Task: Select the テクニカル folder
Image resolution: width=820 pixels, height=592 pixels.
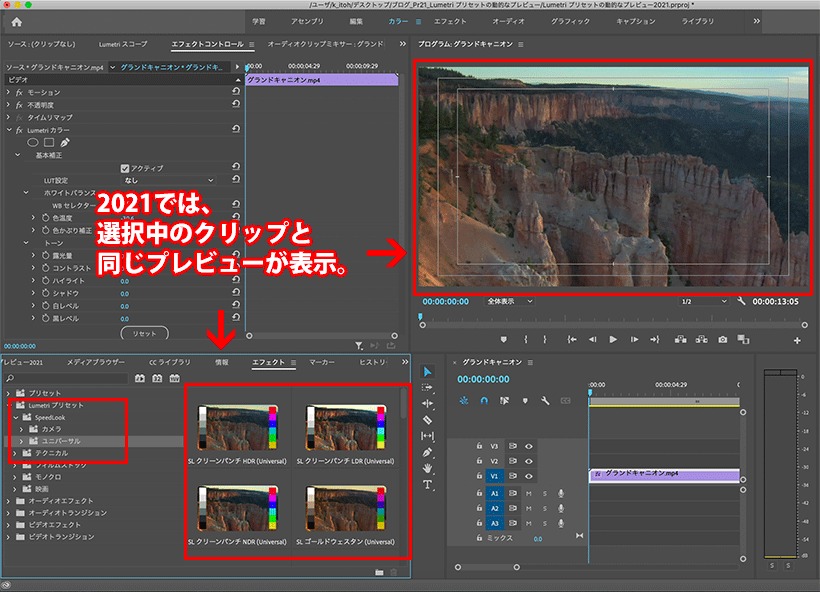Action: pos(51,453)
